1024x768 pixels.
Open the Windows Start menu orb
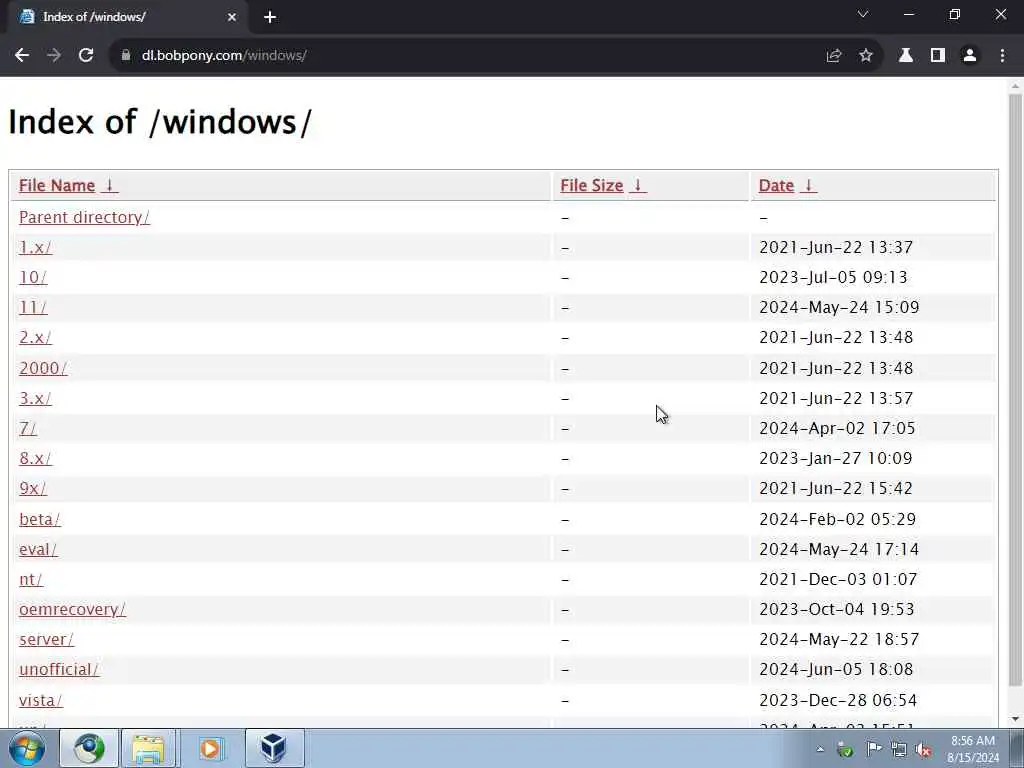[27, 748]
